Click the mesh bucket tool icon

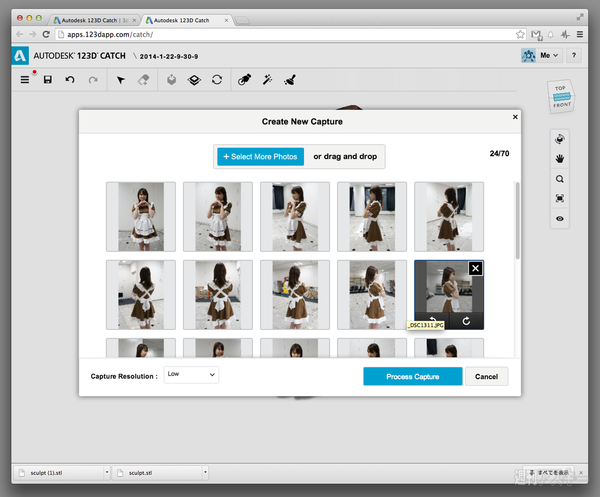click(171, 80)
